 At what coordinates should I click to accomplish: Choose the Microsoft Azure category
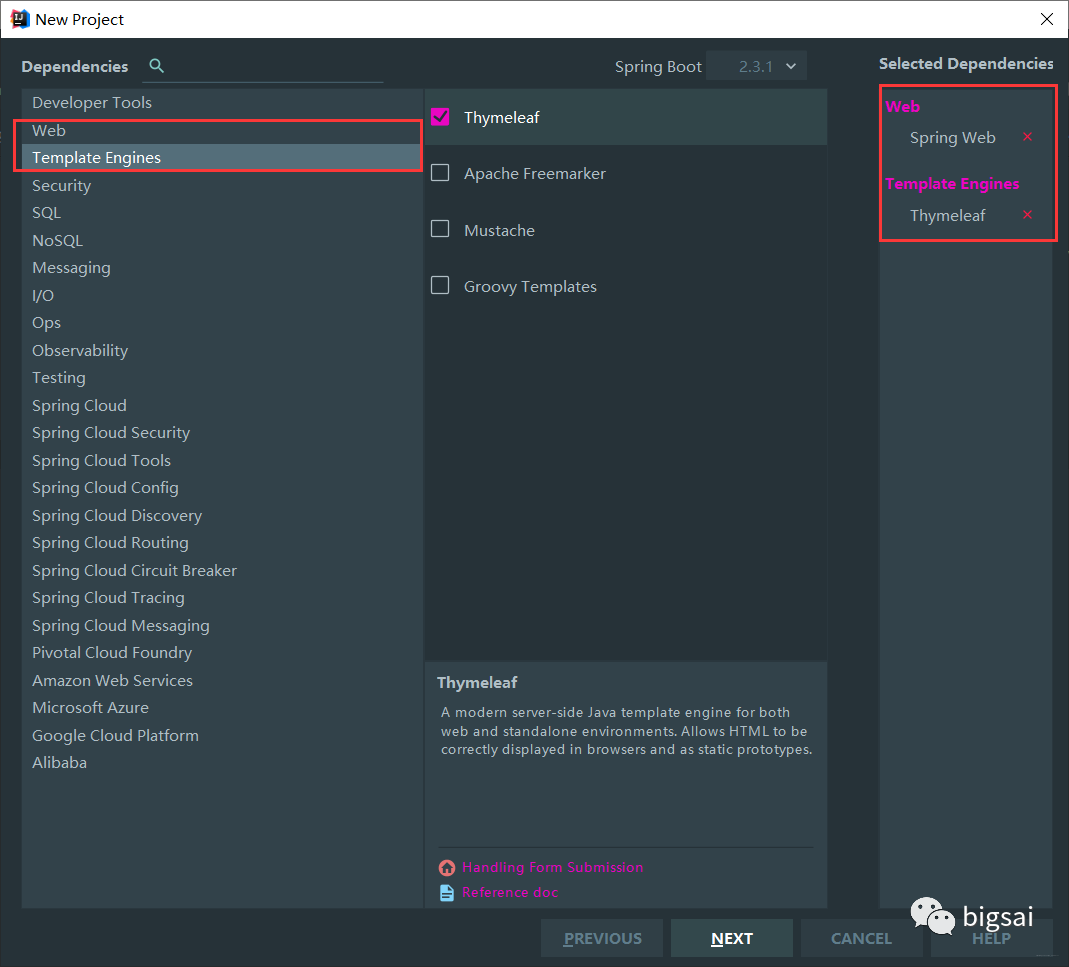tap(222, 708)
